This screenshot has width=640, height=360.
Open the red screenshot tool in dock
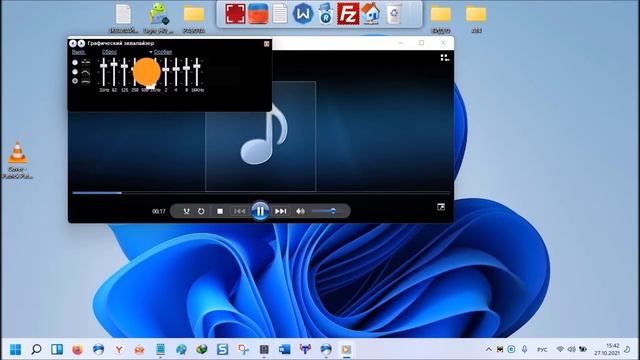pyautogui.click(x=236, y=13)
